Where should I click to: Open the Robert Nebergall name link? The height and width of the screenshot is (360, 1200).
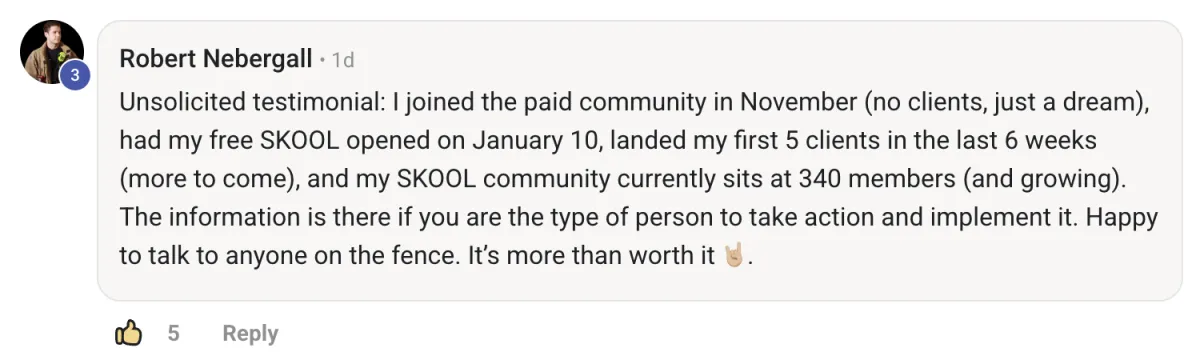click(216, 59)
